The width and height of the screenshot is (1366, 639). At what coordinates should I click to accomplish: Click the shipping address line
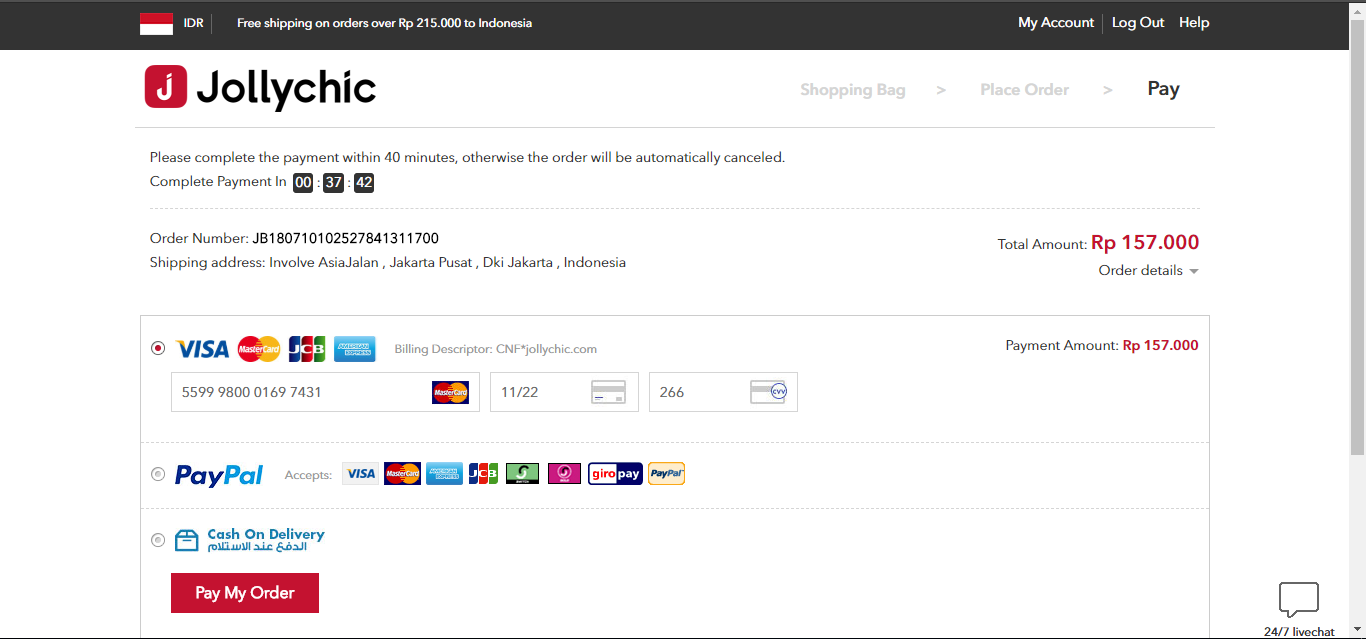click(388, 263)
